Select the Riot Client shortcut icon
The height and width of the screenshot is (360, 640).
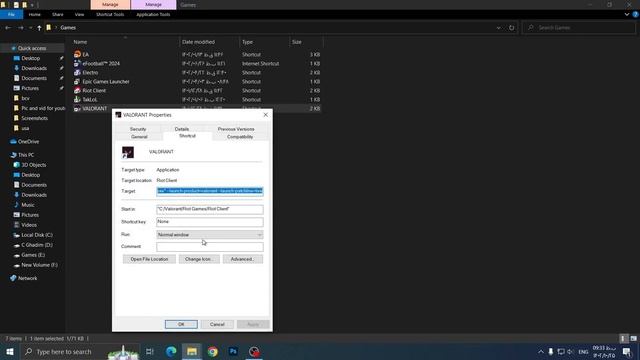(x=77, y=90)
